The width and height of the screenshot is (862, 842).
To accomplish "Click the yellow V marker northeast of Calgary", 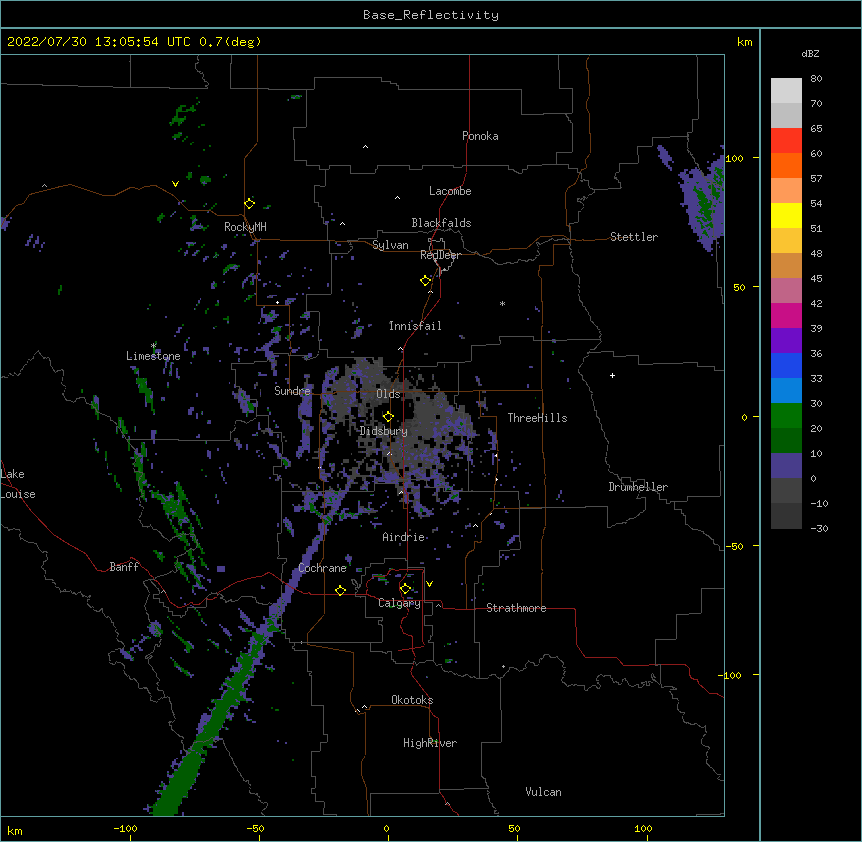I will coord(429,584).
